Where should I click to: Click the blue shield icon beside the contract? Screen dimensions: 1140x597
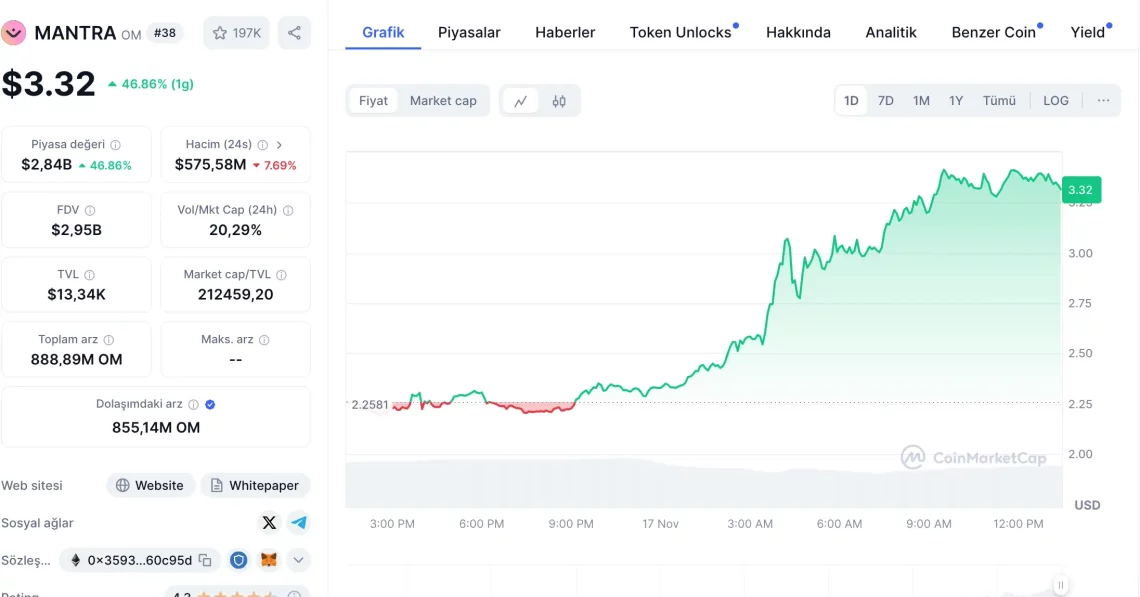[x=238, y=560]
